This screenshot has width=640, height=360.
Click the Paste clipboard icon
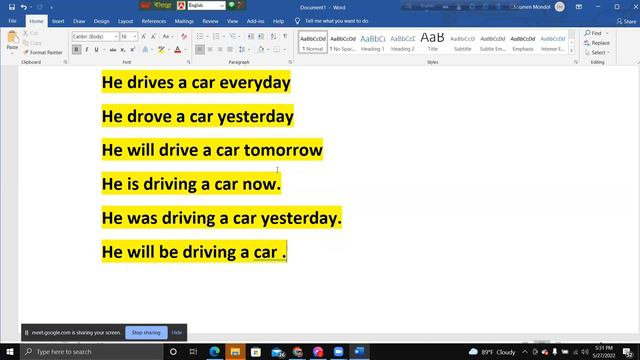12,38
